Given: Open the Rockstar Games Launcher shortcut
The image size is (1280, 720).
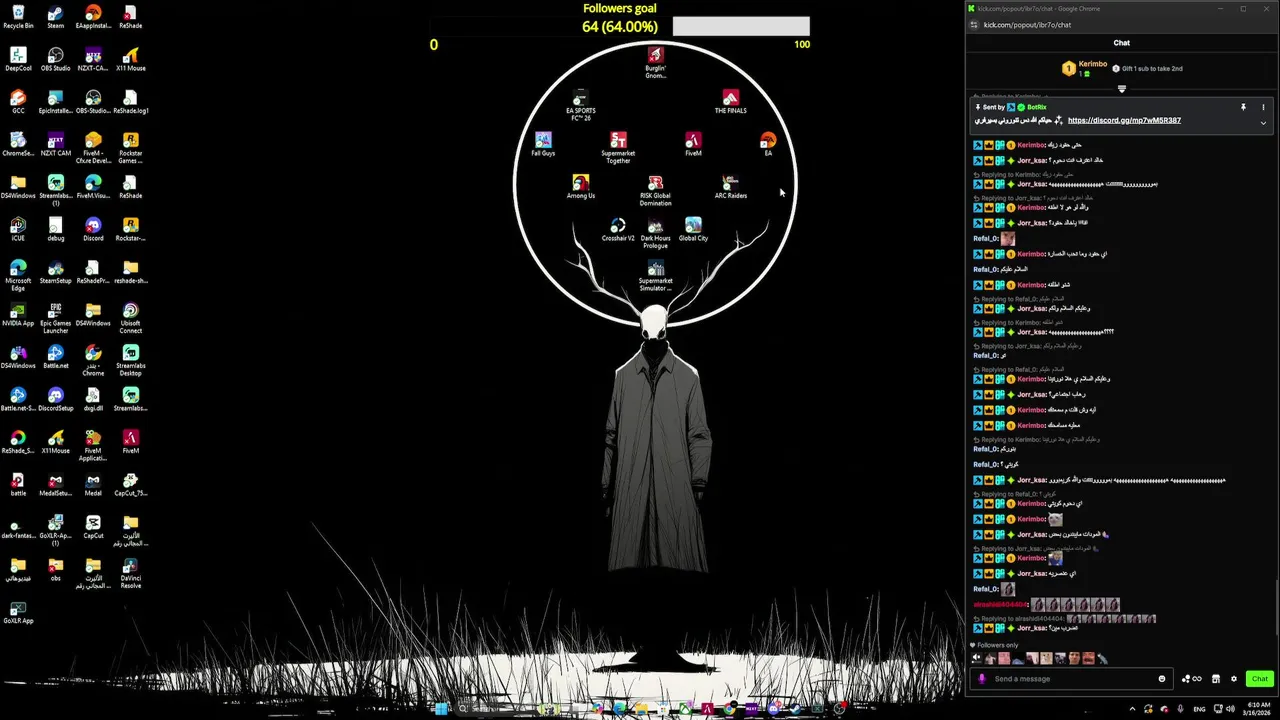Looking at the screenshot, I should pyautogui.click(x=130, y=148).
